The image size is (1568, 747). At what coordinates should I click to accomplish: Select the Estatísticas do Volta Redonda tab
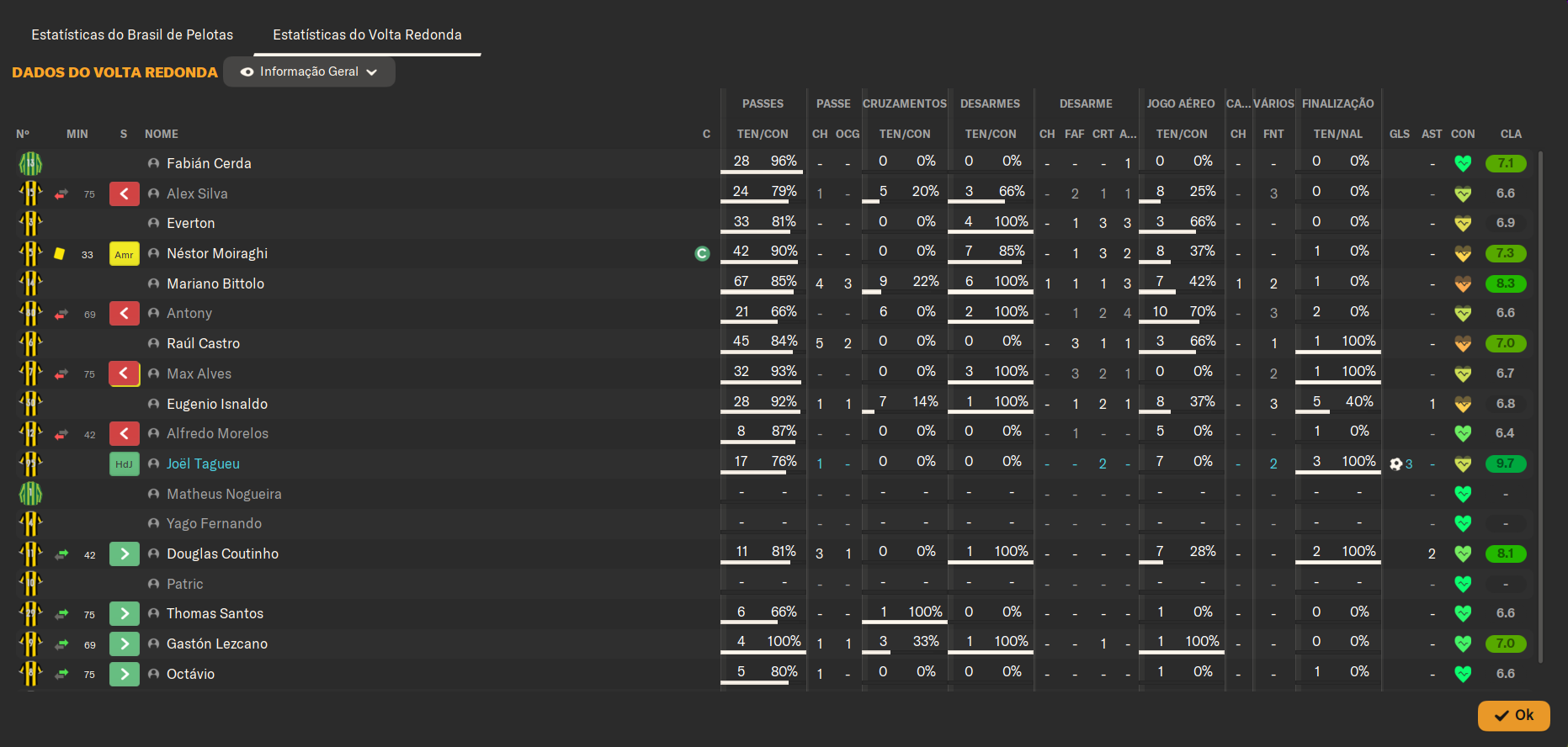(367, 34)
